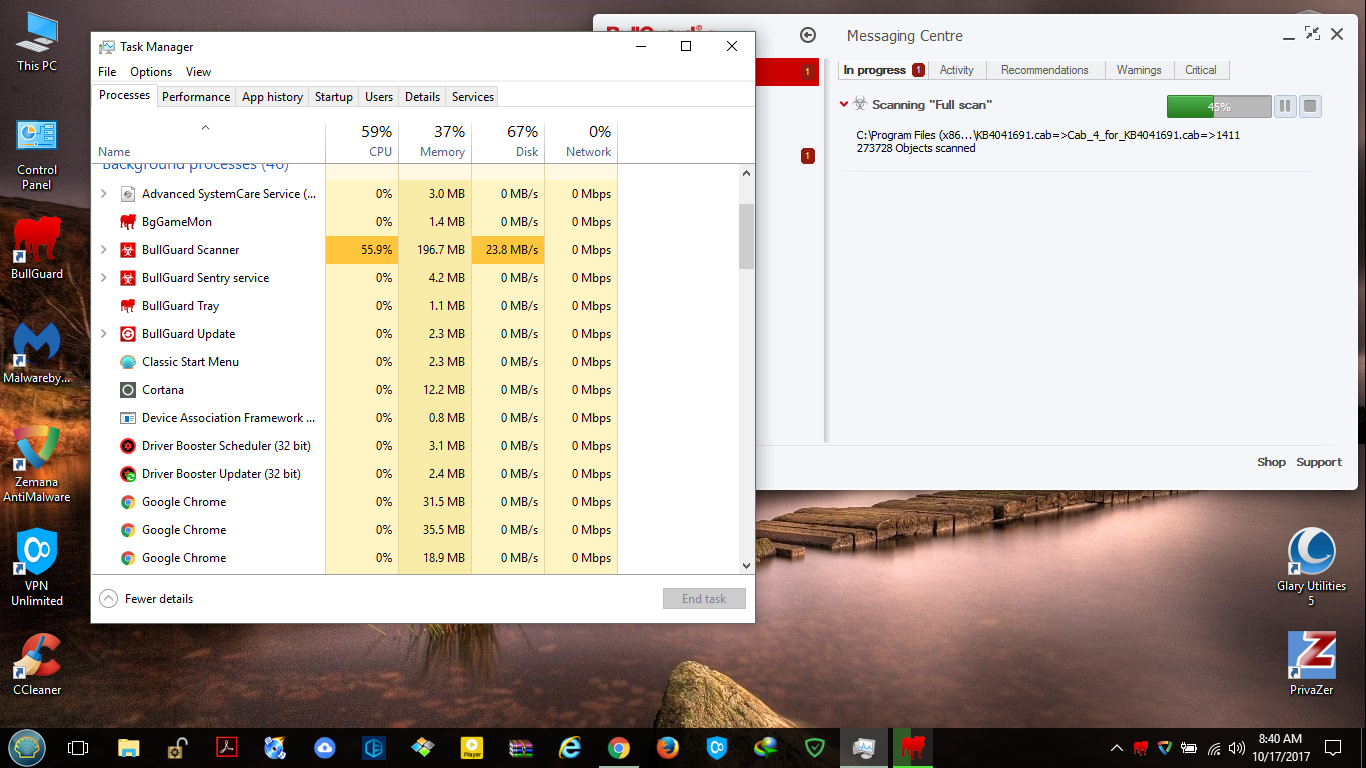The width and height of the screenshot is (1366, 768).
Task: Click the full scan 45% progress bar
Action: coord(1219,106)
